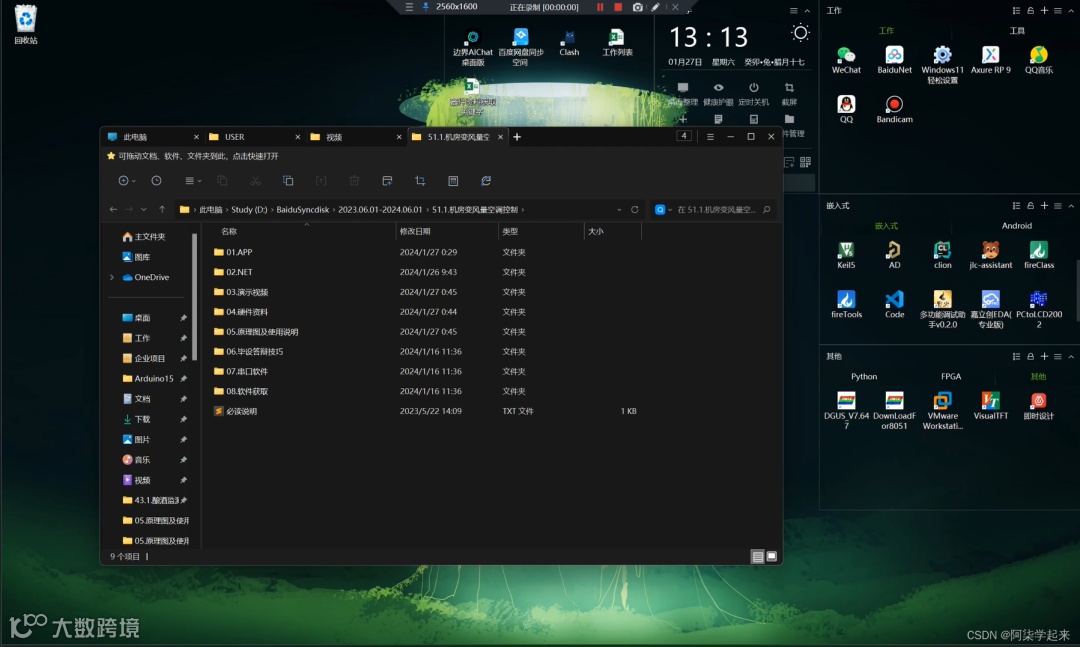This screenshot has width=1080, height=647.
Task: Go up one folder level
Action: point(162,209)
